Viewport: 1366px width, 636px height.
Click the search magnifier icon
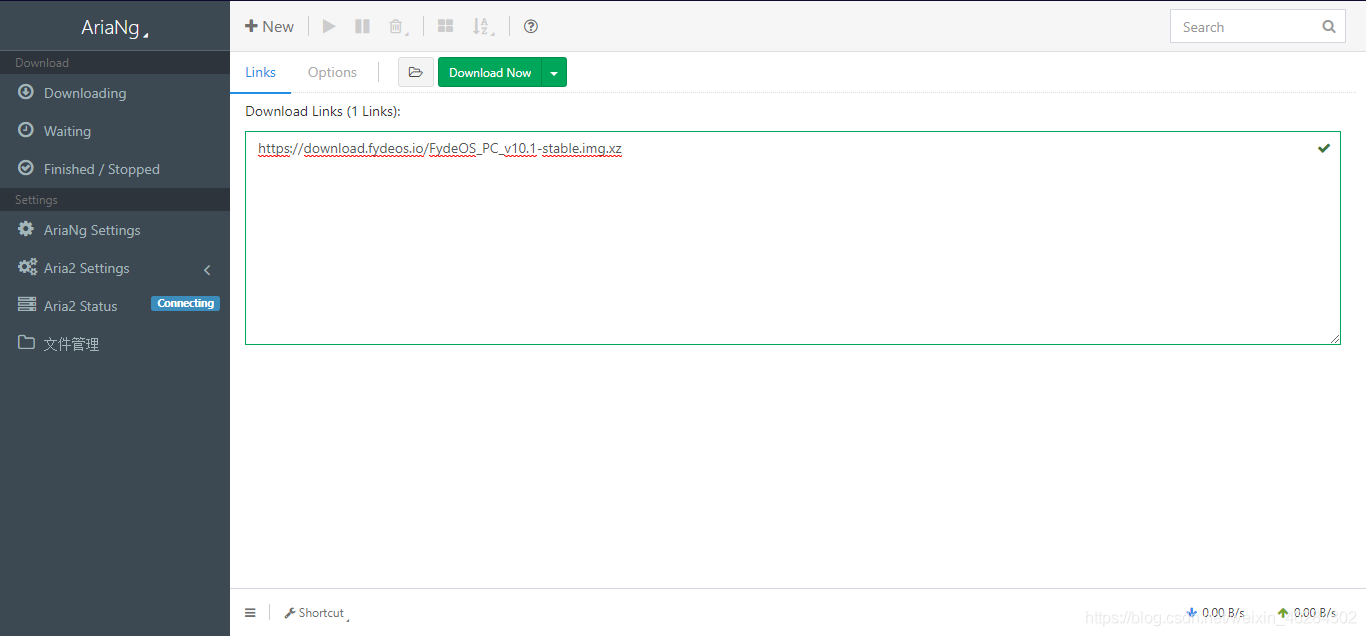pos(1328,27)
